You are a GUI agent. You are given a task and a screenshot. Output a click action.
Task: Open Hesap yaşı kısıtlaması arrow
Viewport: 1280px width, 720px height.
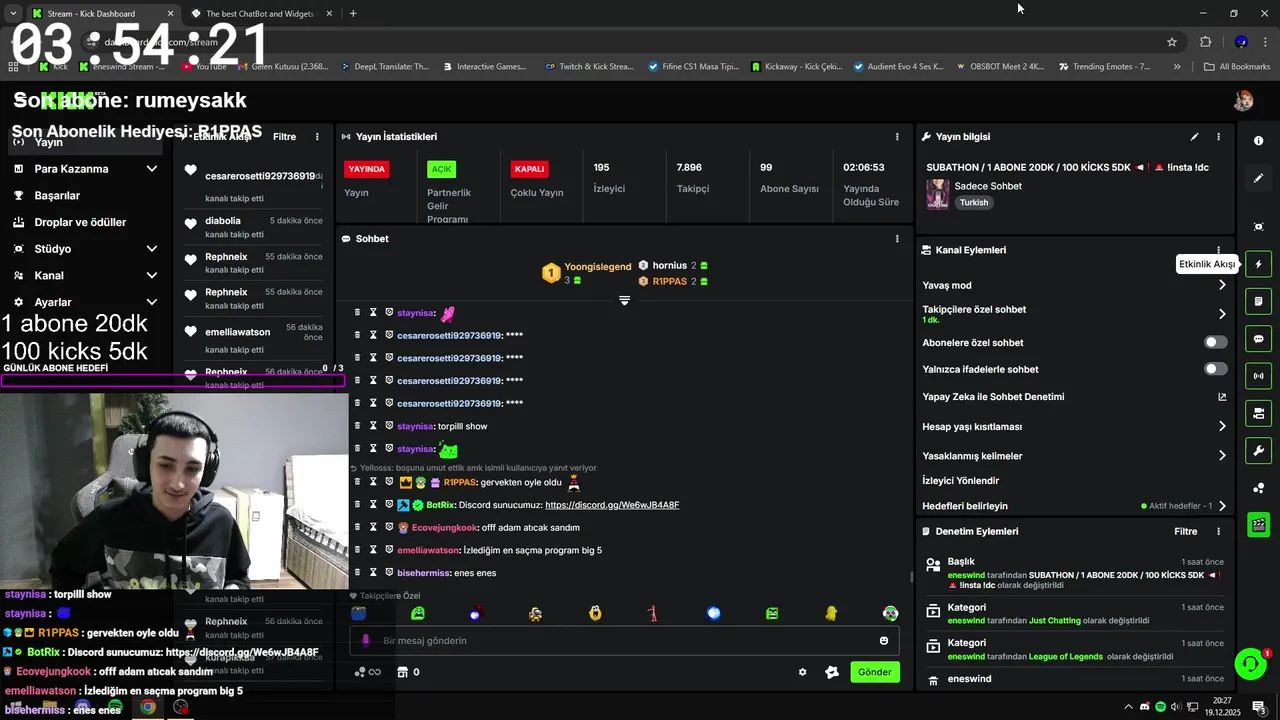(x=1222, y=426)
